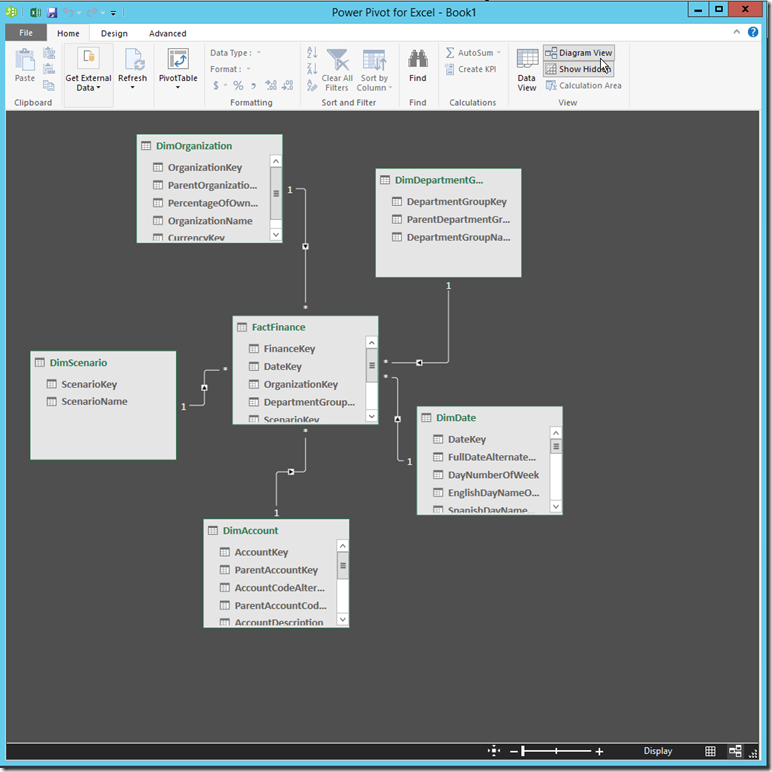Switch to Excel workbook icon

pyautogui.click(x=35, y=12)
